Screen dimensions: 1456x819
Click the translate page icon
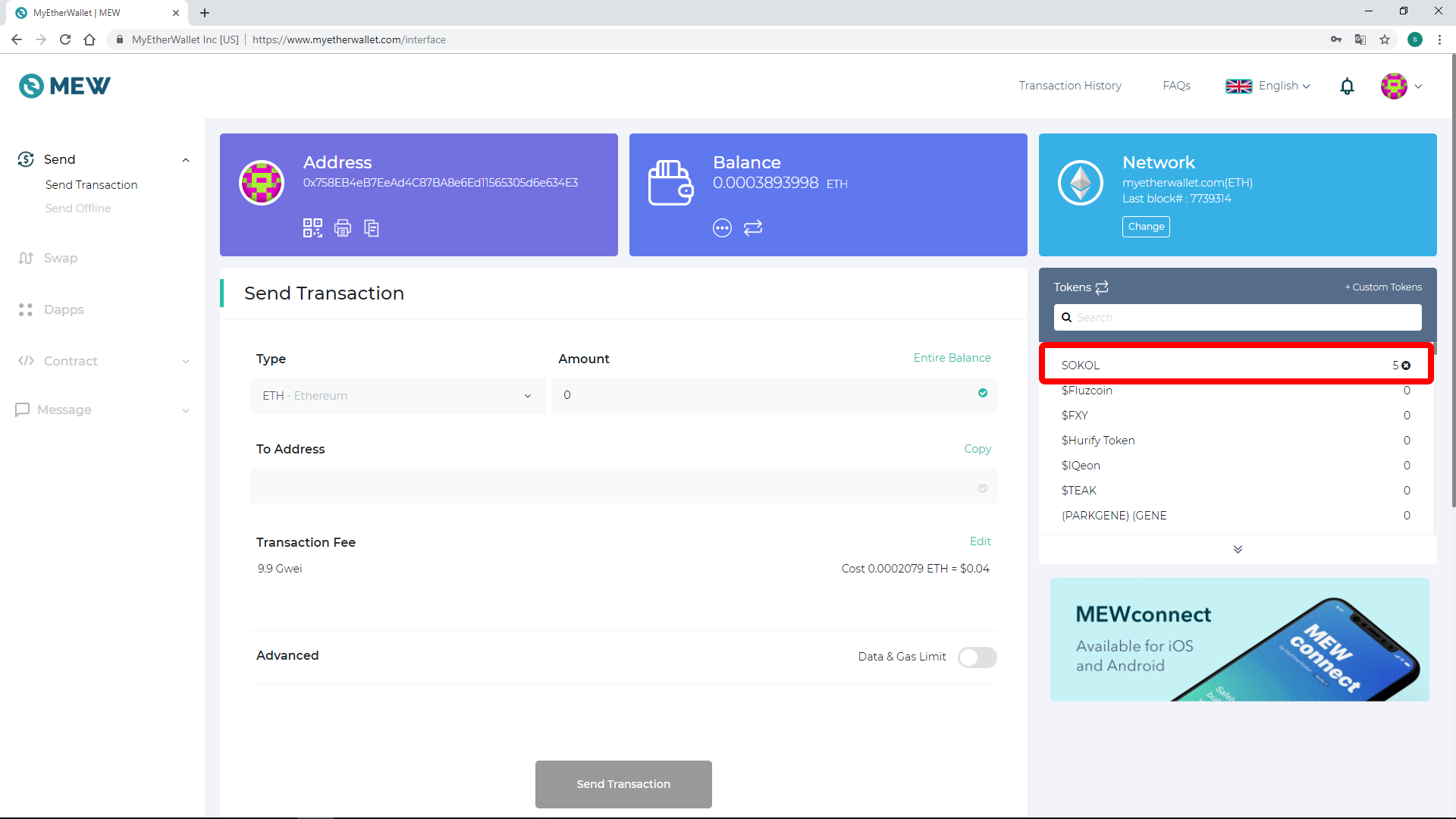pos(1360,39)
